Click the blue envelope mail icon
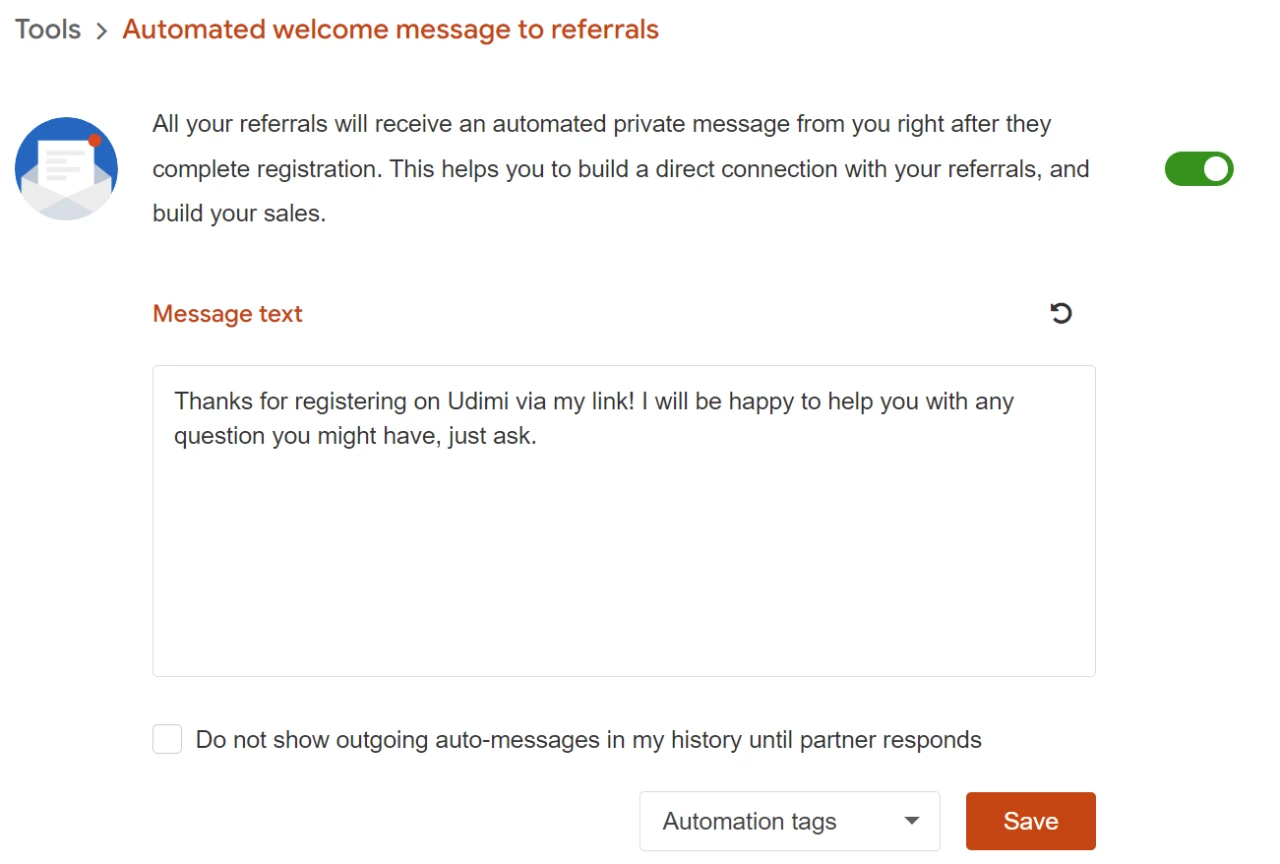Viewport: 1280px width, 864px height. pos(66,169)
